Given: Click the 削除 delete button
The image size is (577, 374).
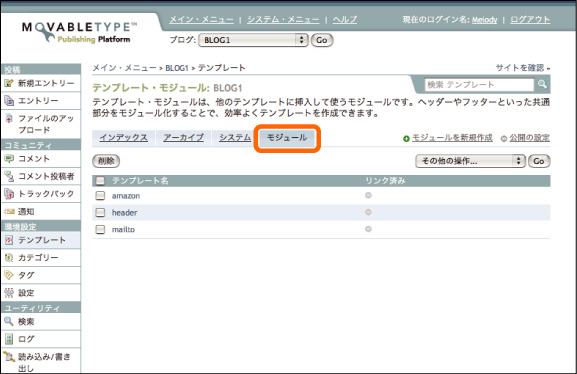Looking at the screenshot, I should 106,161.
